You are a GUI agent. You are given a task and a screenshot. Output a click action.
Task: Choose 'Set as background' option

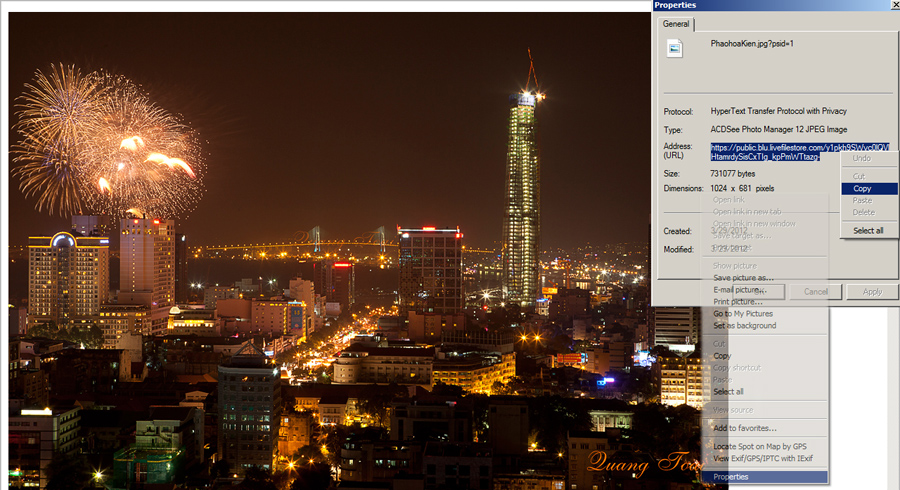(744, 326)
